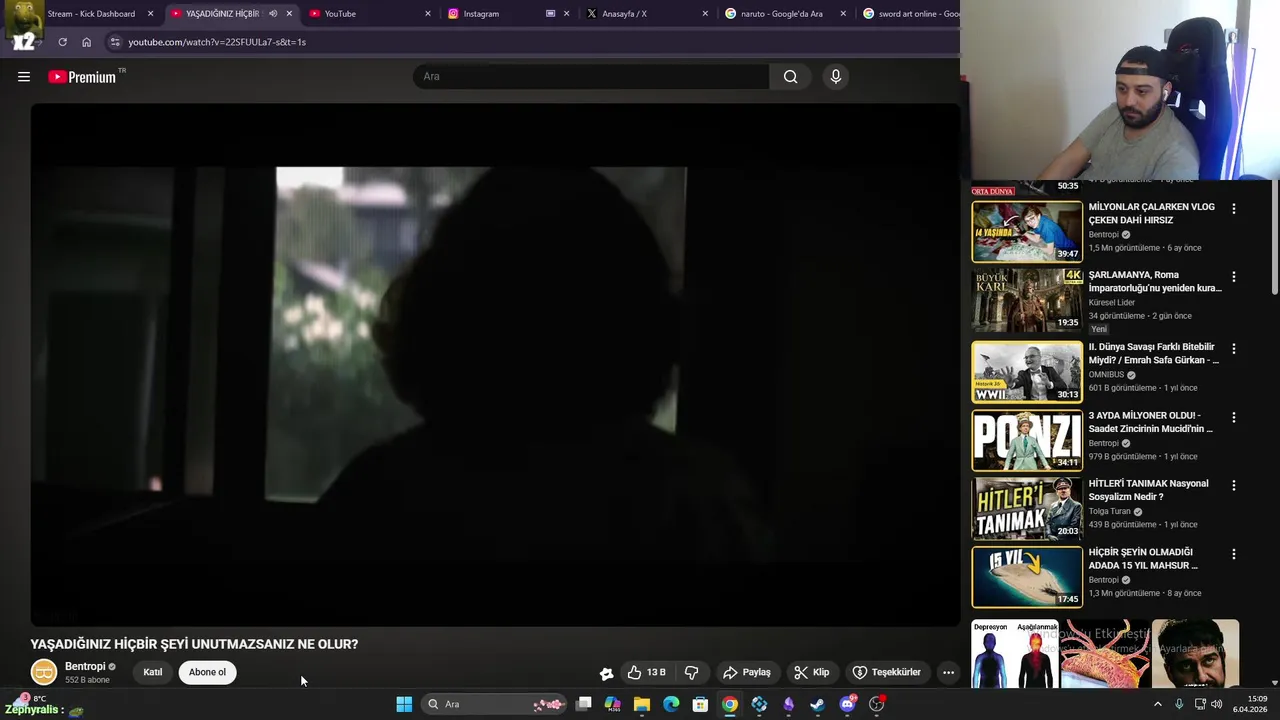This screenshot has width=1280, height=720.
Task: Open 15 YIL island video thumbnail
Action: 1027,577
